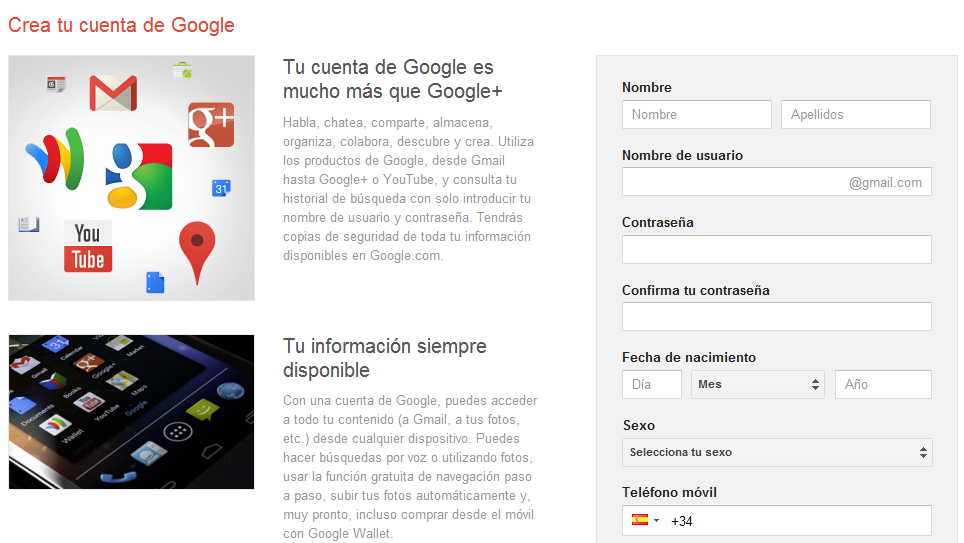This screenshot has width=964, height=543.
Task: Click the Día day field
Action: (x=652, y=384)
